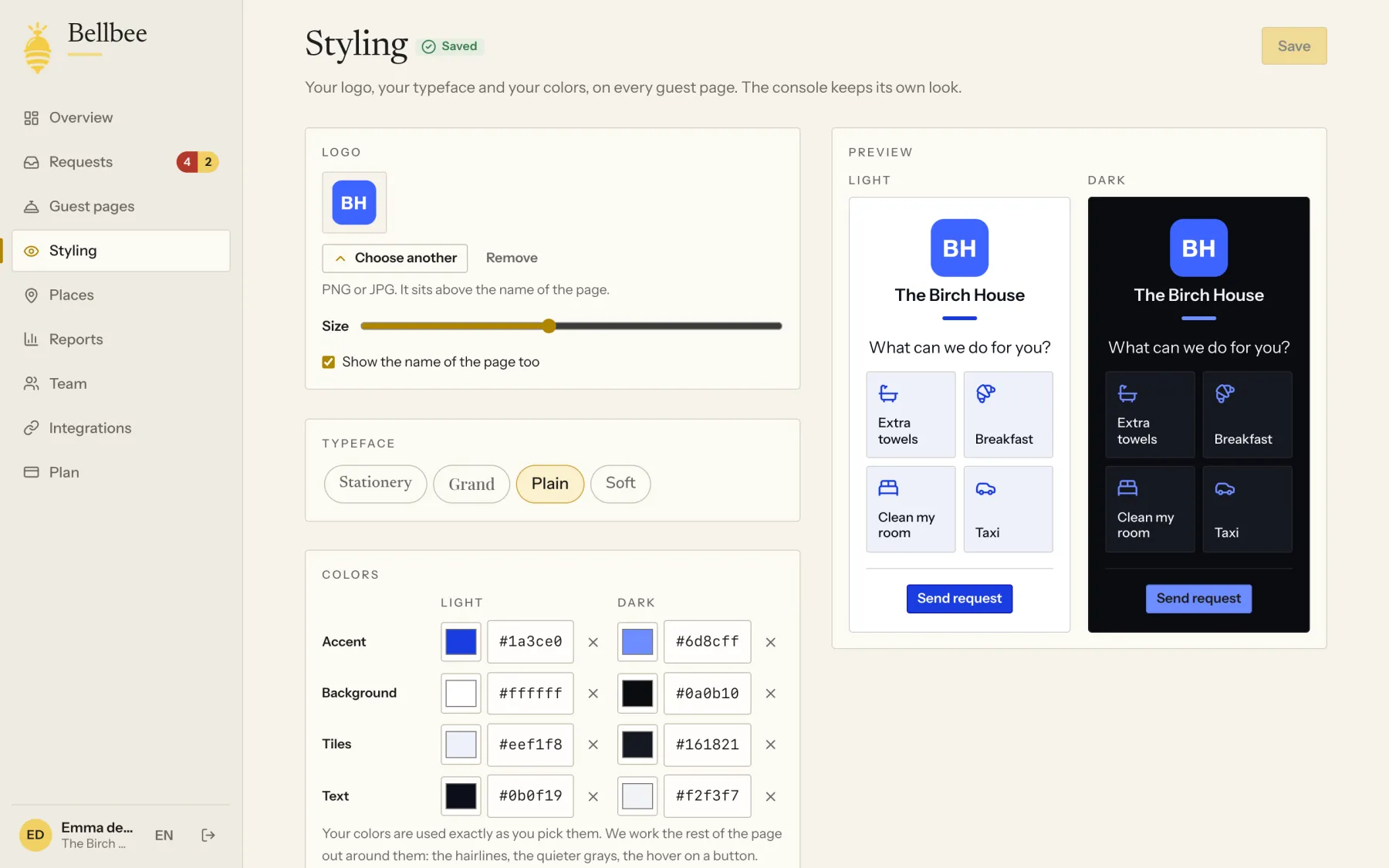Click the Save button
Viewport: 1389px width, 868px height.
point(1294,46)
